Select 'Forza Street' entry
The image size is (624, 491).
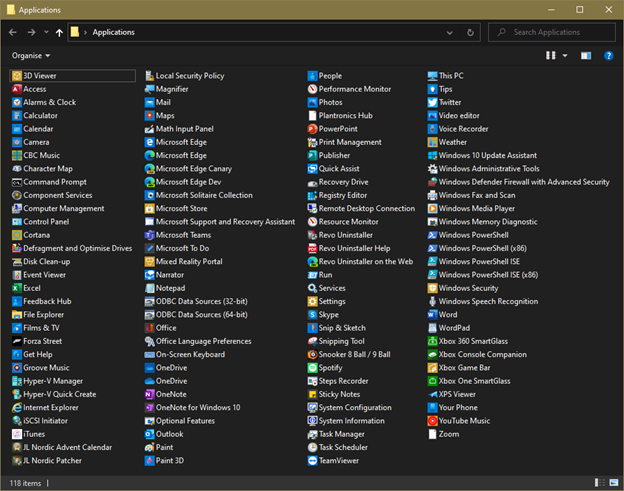pos(37,341)
